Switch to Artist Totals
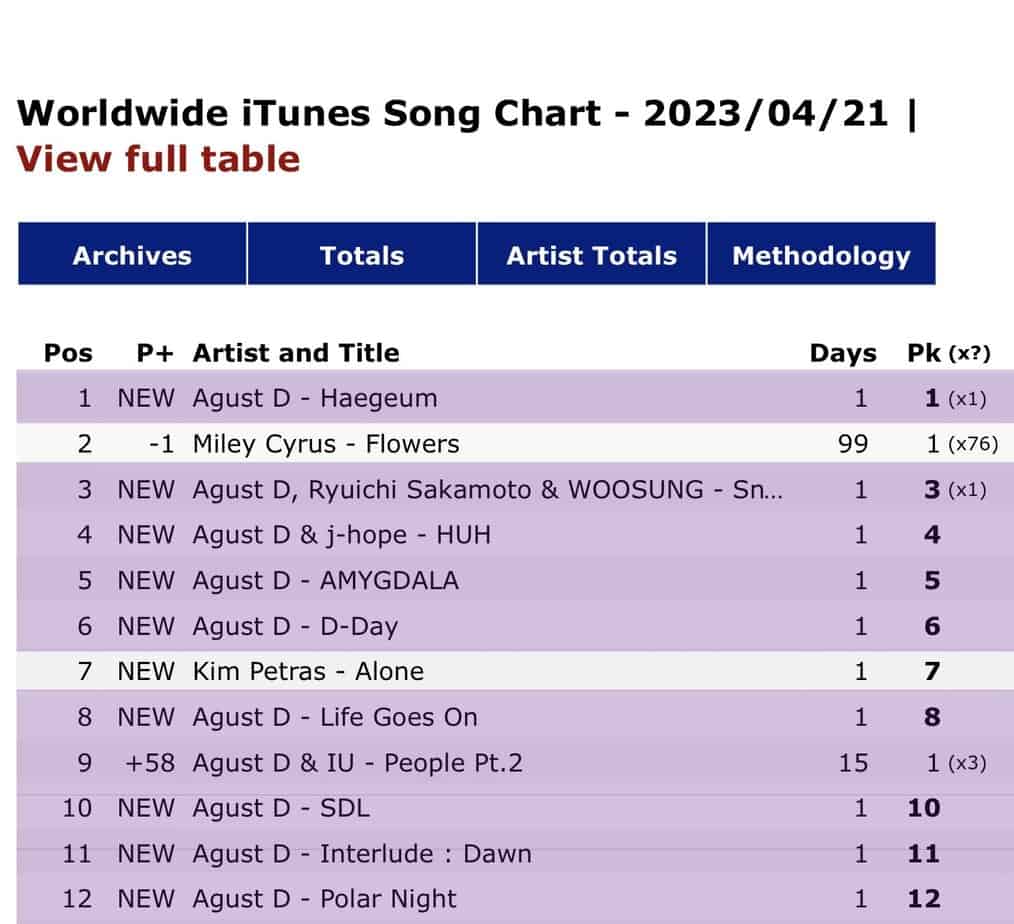The image size is (1014, 924). [x=591, y=255]
